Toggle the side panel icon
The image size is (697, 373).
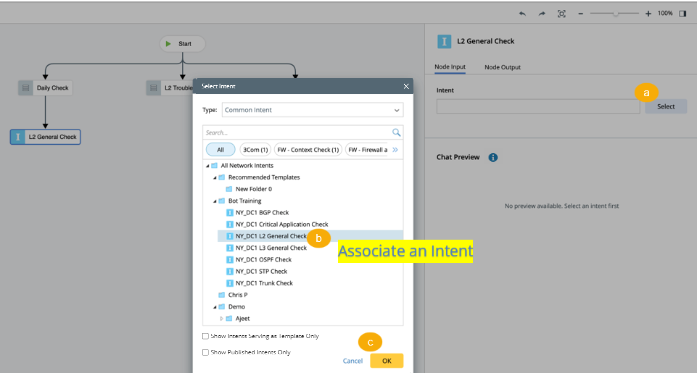pyautogui.click(x=683, y=14)
